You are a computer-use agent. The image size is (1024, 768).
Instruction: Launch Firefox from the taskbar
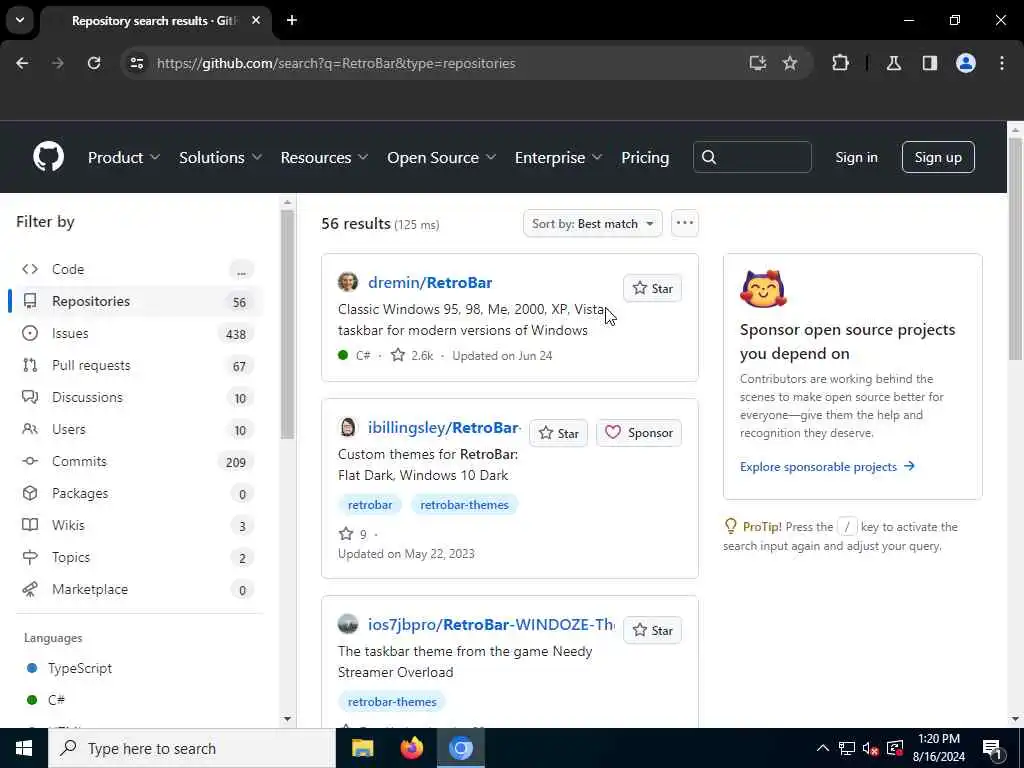click(411, 748)
